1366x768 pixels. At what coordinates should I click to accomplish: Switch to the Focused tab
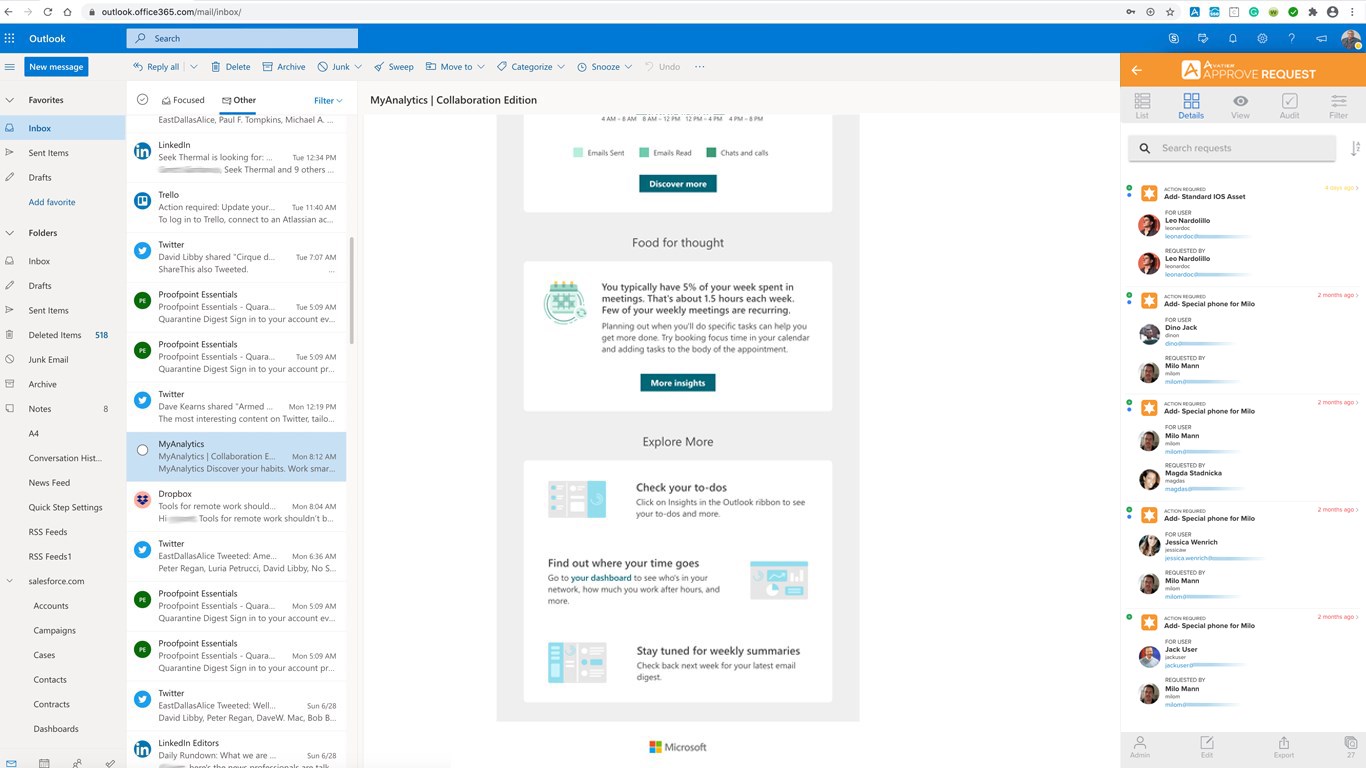(183, 100)
